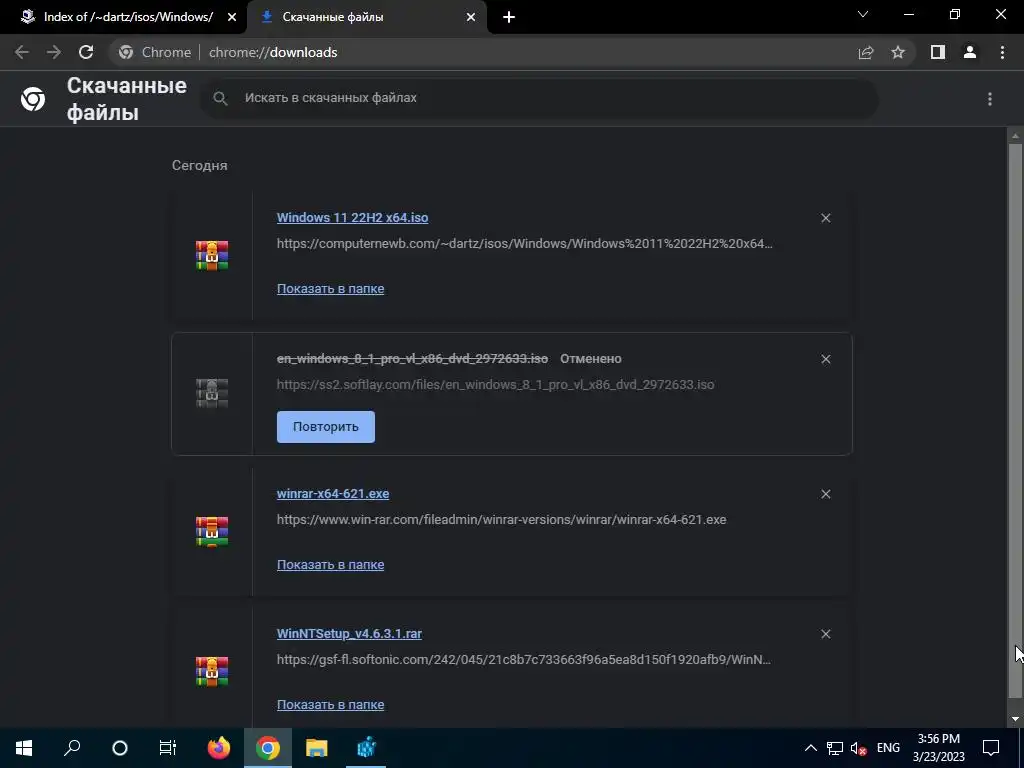Click the Chrome taskbar icon

click(x=268, y=748)
